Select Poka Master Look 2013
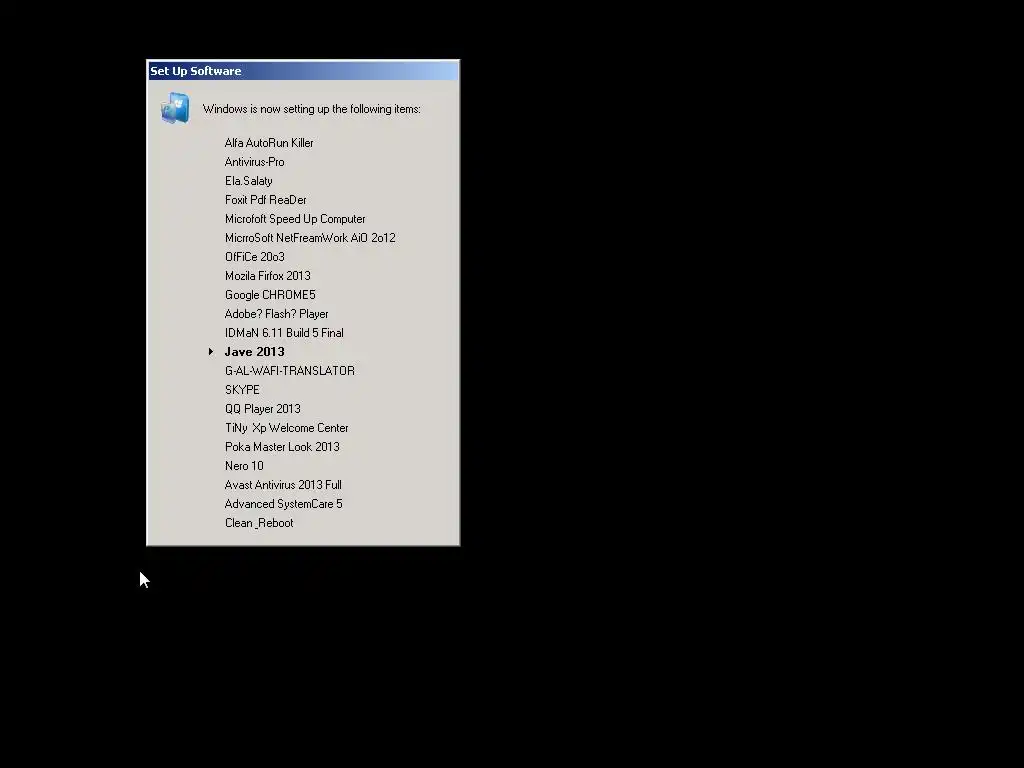The width and height of the screenshot is (1024, 768). [x=282, y=447]
